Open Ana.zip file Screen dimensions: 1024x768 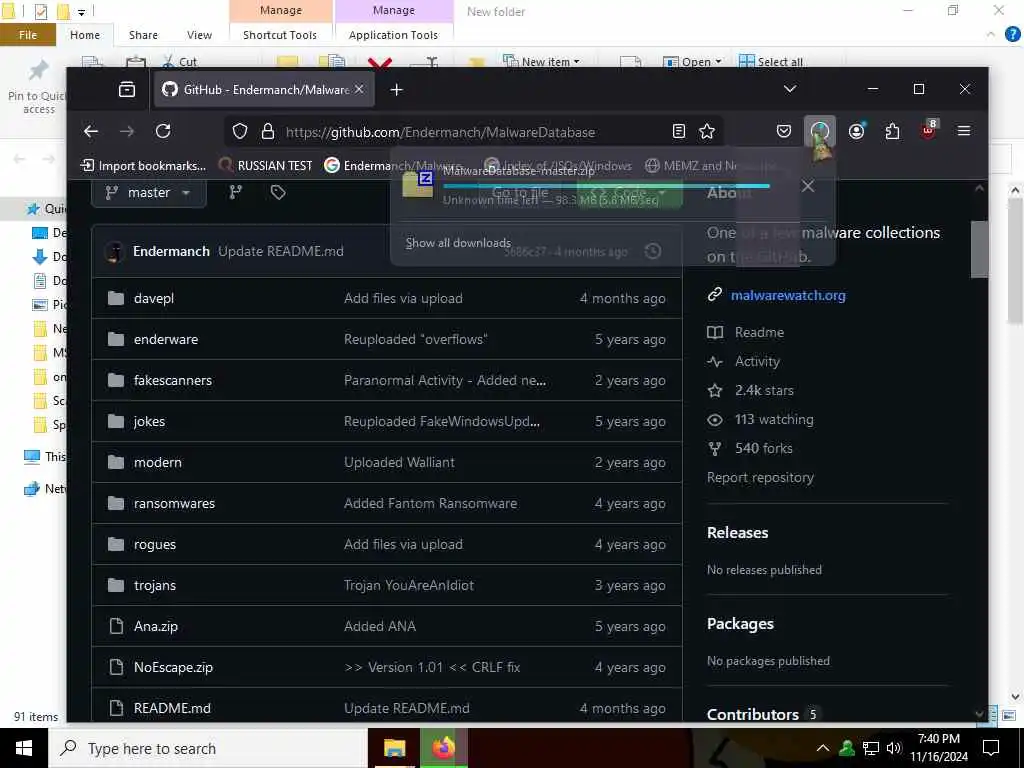click(156, 626)
